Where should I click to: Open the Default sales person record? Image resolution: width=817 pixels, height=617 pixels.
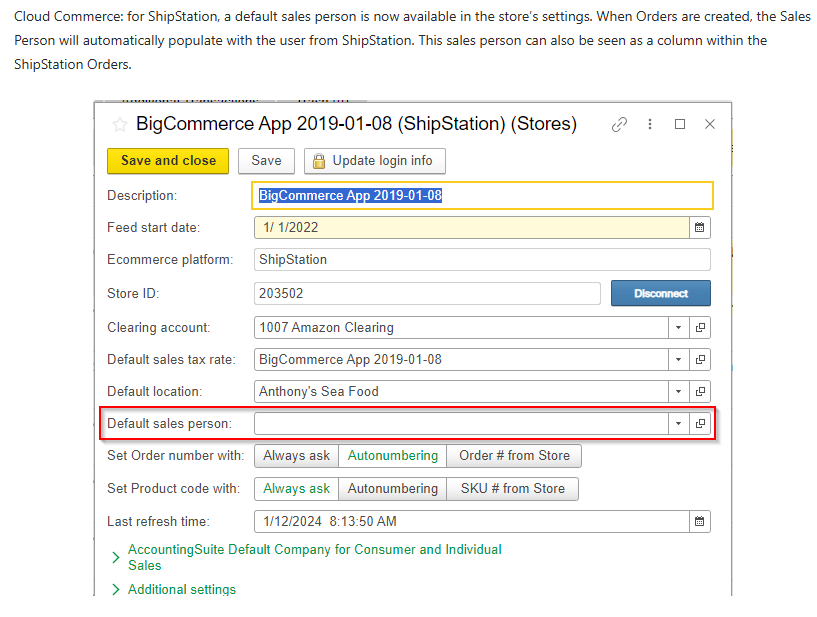point(700,424)
